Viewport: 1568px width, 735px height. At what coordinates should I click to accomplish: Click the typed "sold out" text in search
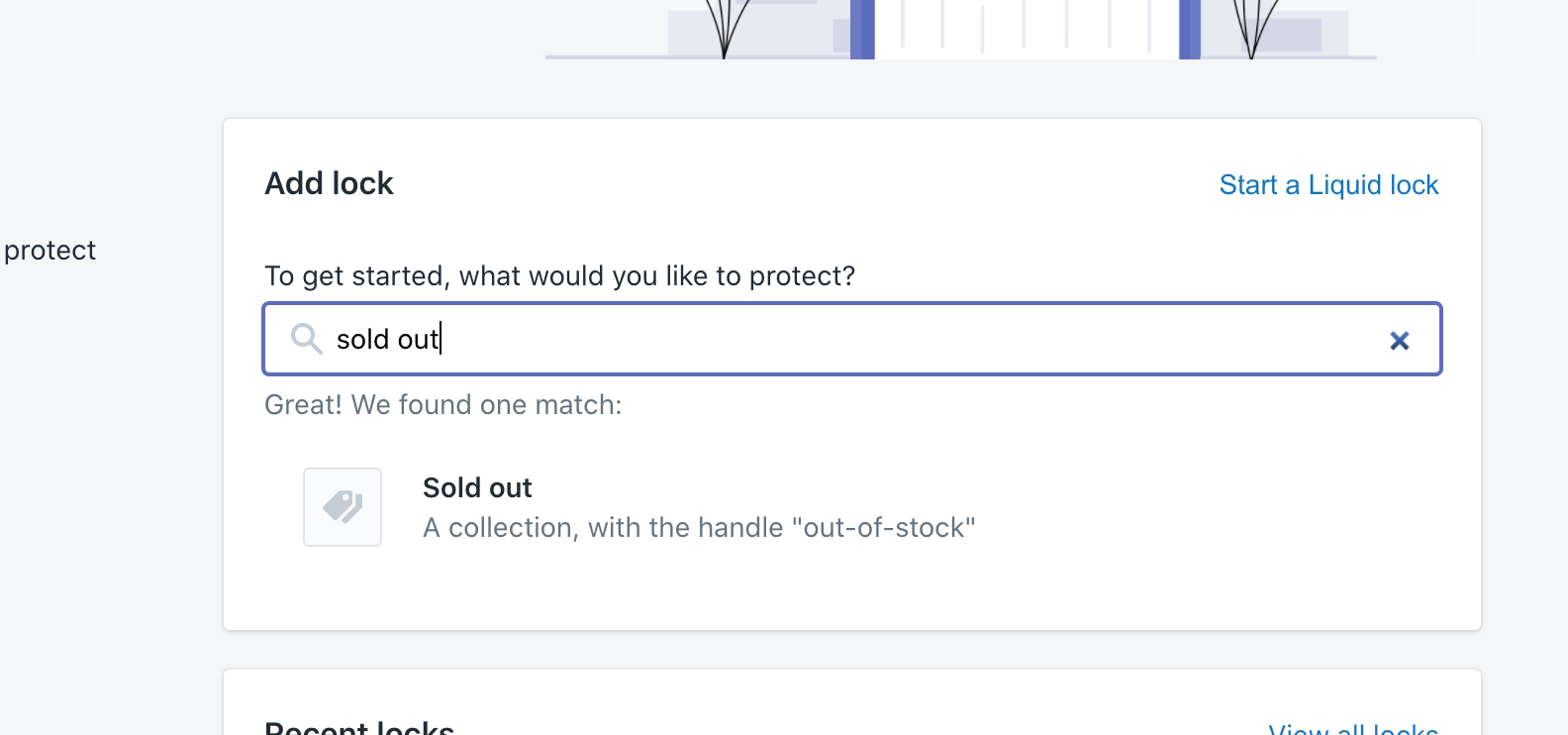pyautogui.click(x=387, y=340)
